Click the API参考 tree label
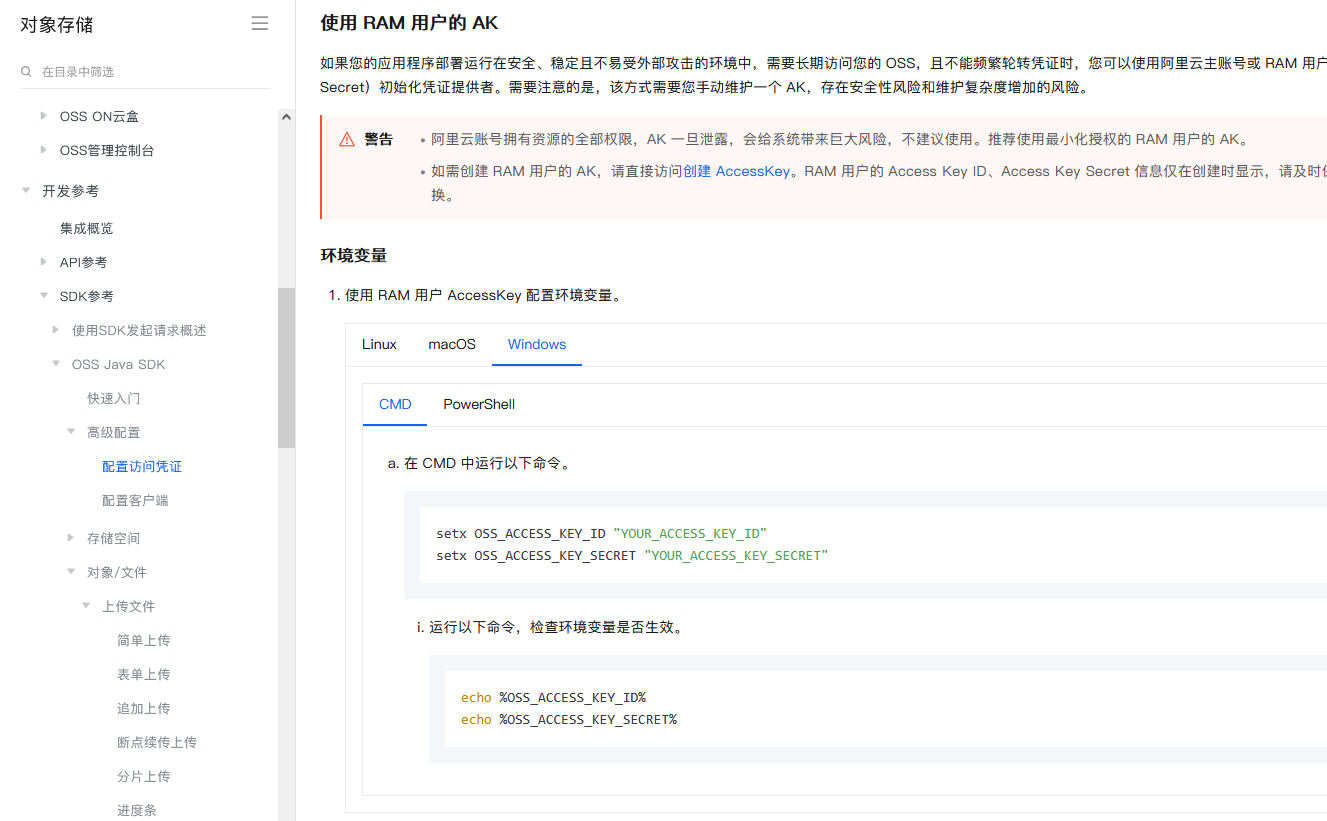Screen dimensions: 1327x821 (83, 262)
